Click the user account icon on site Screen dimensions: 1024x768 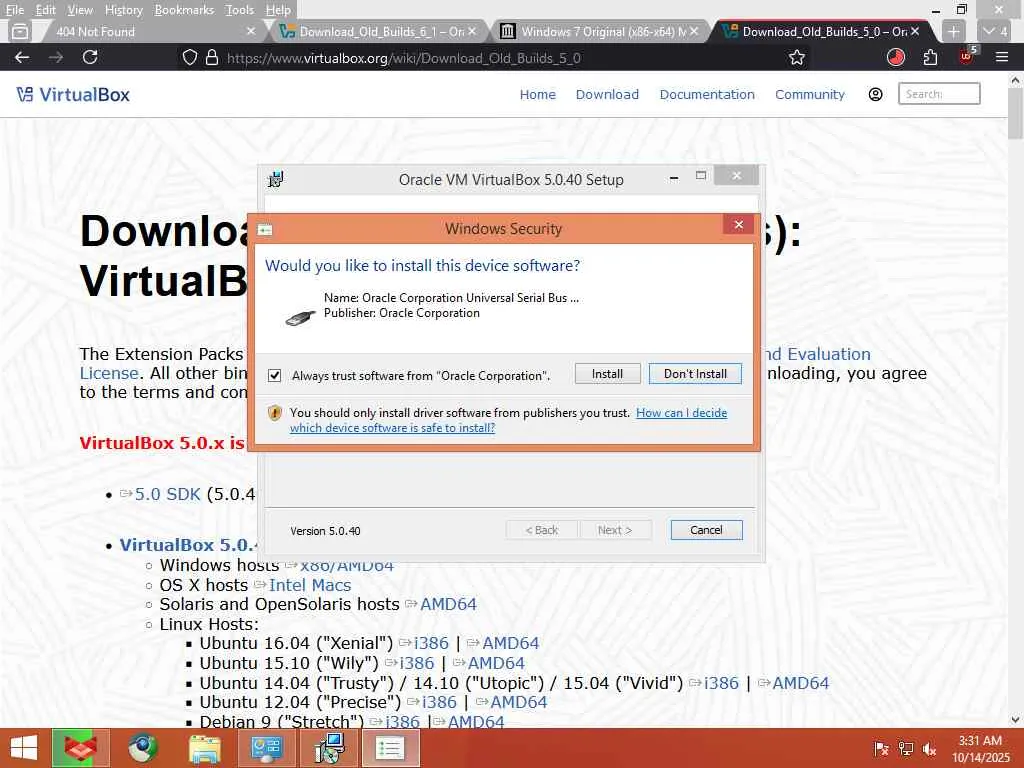point(875,95)
